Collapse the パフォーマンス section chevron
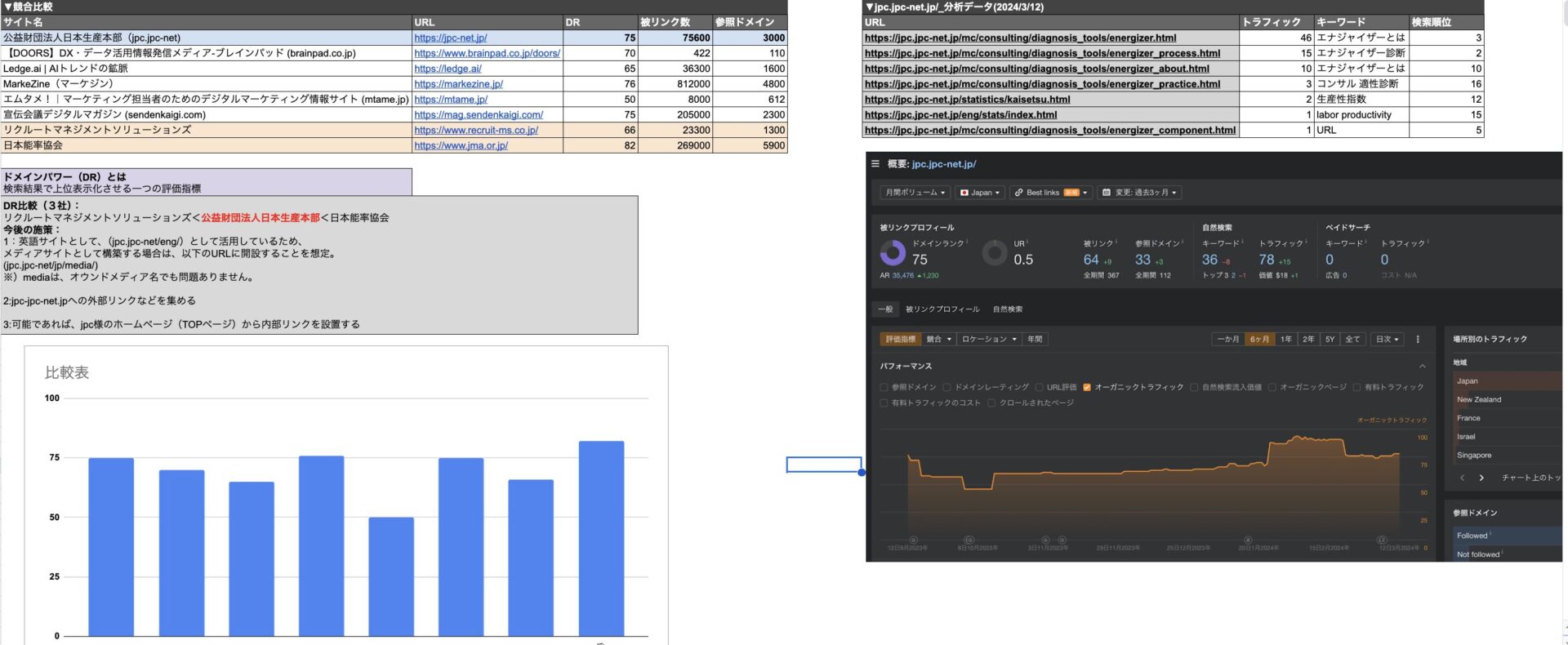 click(x=1422, y=366)
